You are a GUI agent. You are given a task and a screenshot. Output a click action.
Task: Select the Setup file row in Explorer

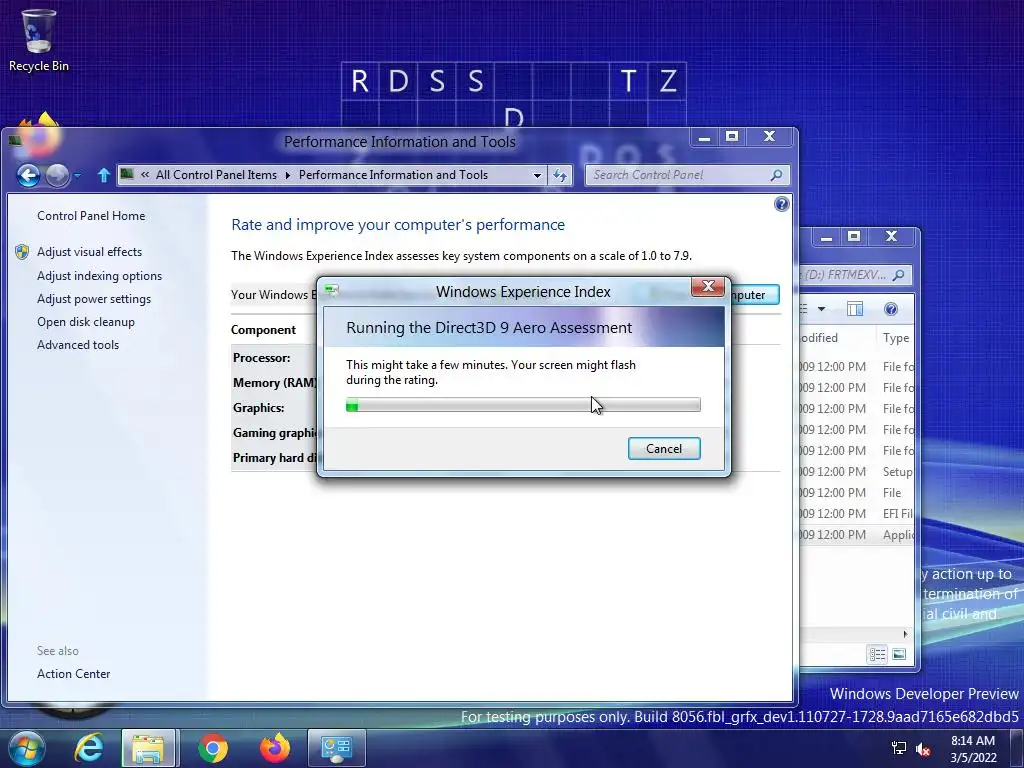(x=857, y=472)
